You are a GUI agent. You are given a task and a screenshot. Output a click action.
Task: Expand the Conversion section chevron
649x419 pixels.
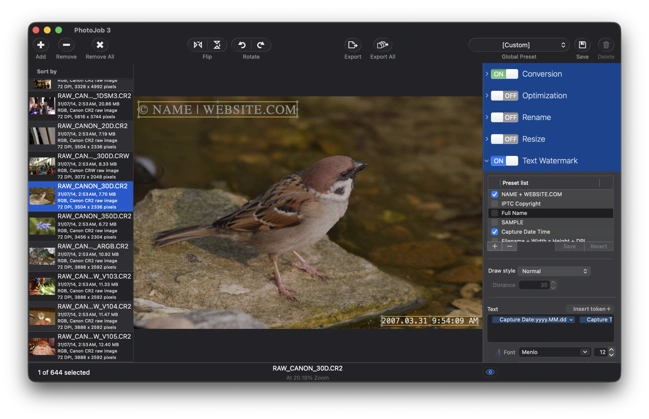(487, 74)
